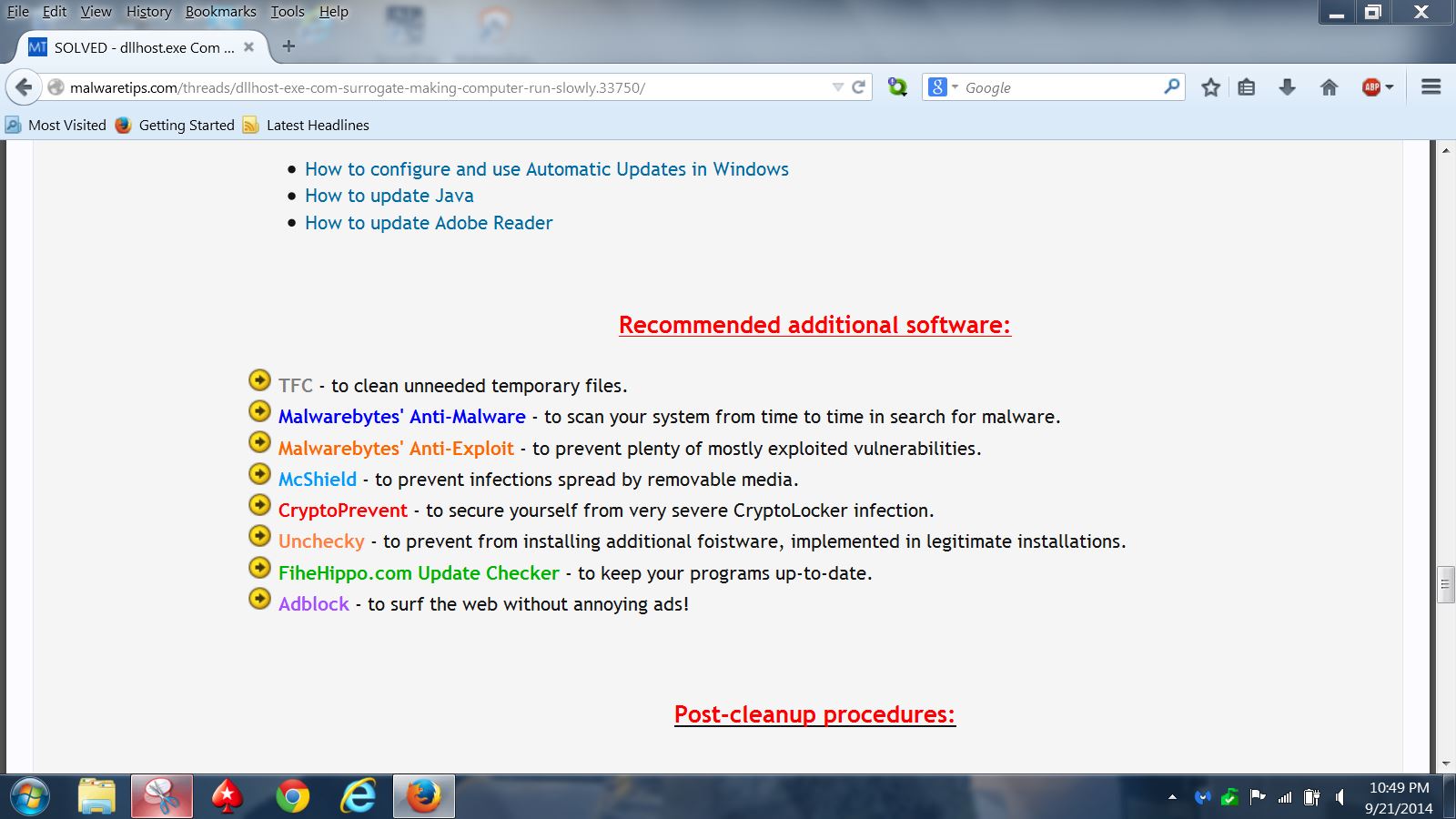
Task: Launch PokerStars from the taskbar
Action: pos(227,797)
